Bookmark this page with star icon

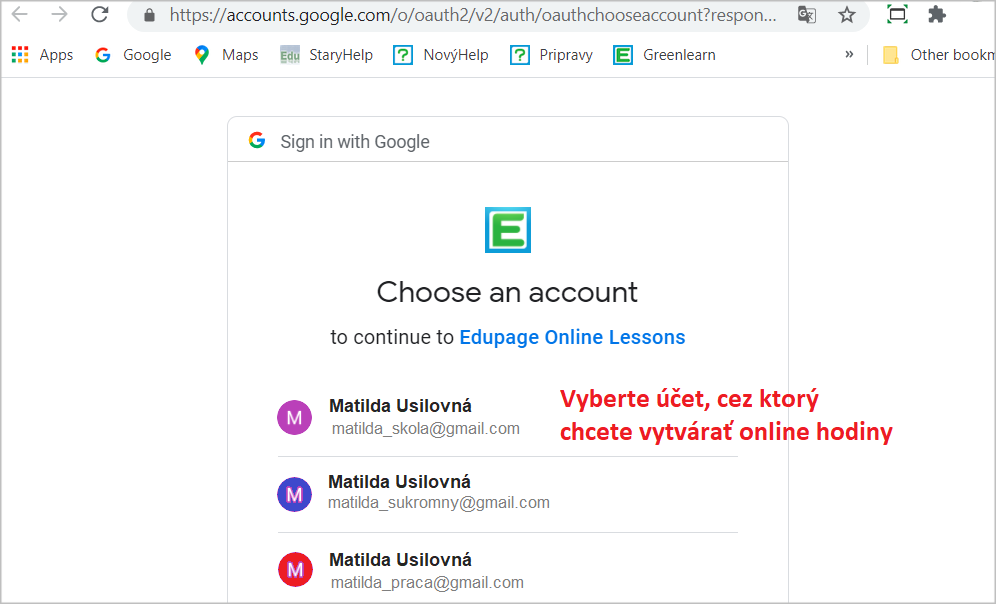point(847,15)
